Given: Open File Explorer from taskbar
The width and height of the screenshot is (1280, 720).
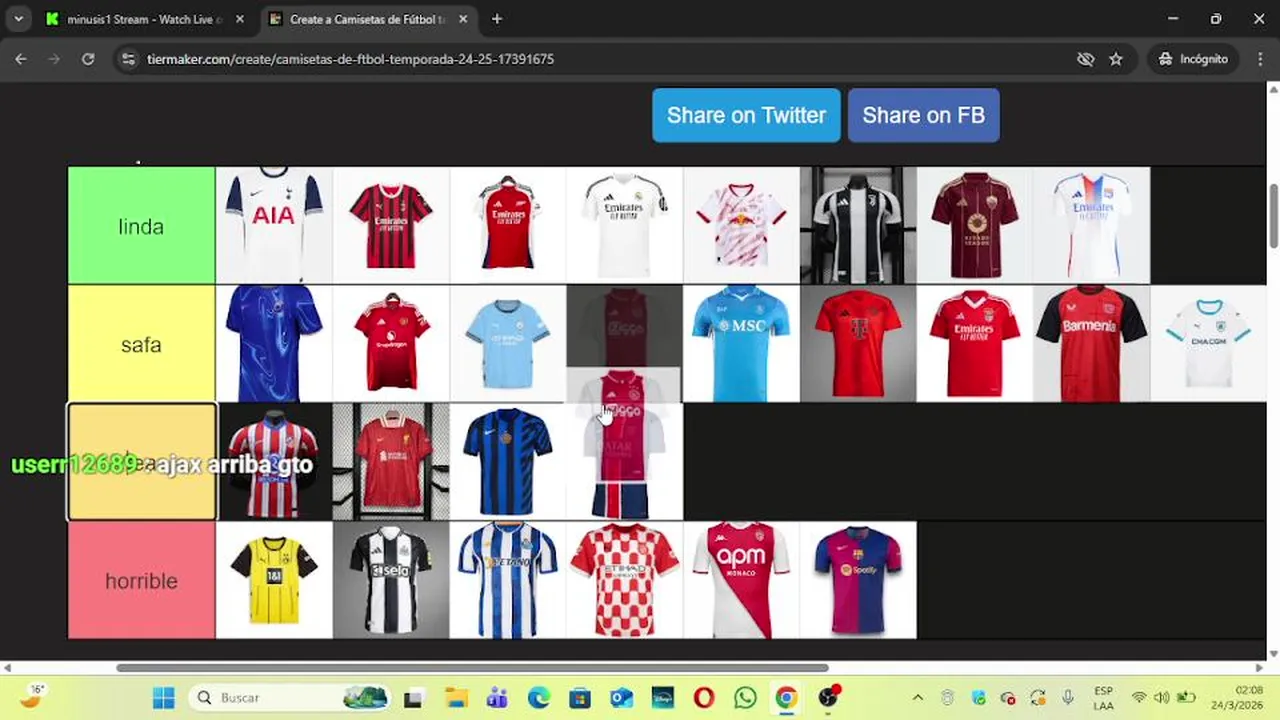Looking at the screenshot, I should coord(456,698).
